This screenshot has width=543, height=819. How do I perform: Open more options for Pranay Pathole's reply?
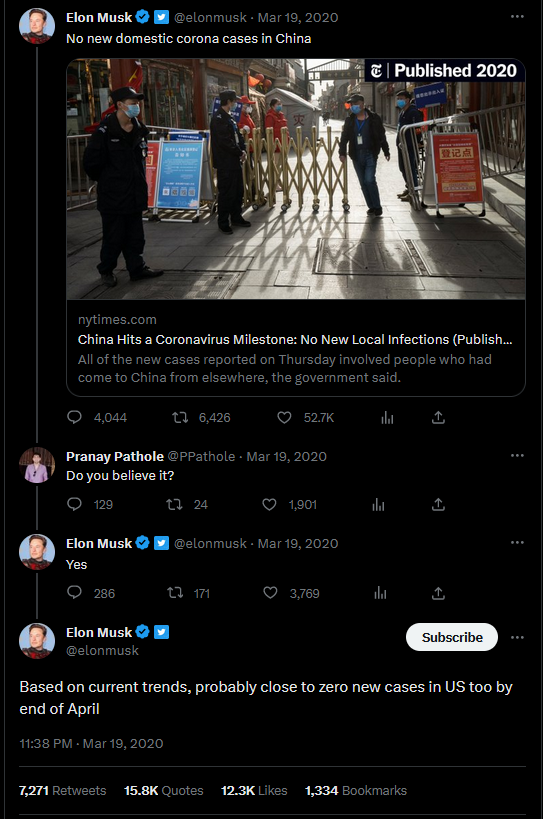point(517,455)
